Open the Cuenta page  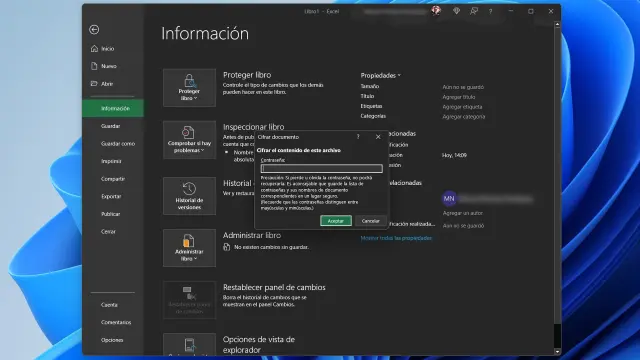(109, 305)
